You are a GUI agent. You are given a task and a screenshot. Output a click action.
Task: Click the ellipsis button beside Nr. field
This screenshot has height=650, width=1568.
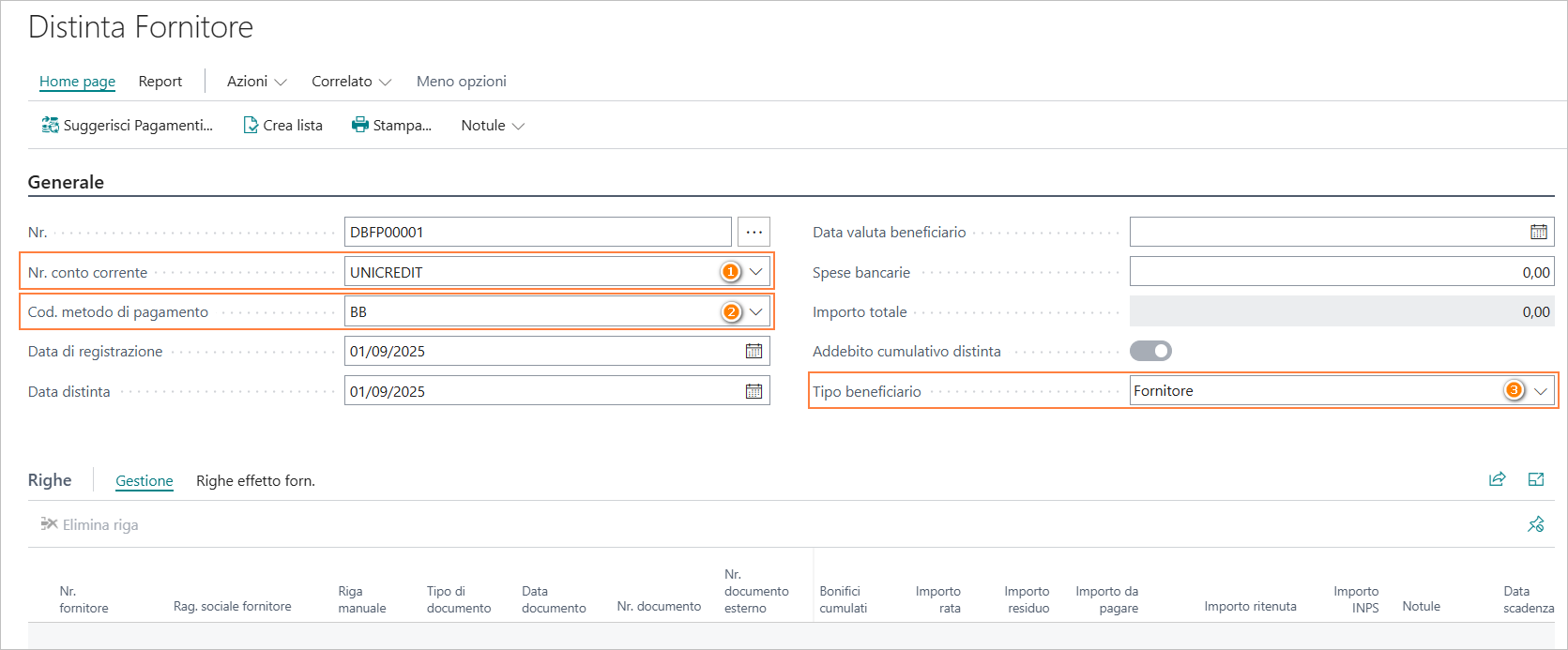click(x=754, y=232)
